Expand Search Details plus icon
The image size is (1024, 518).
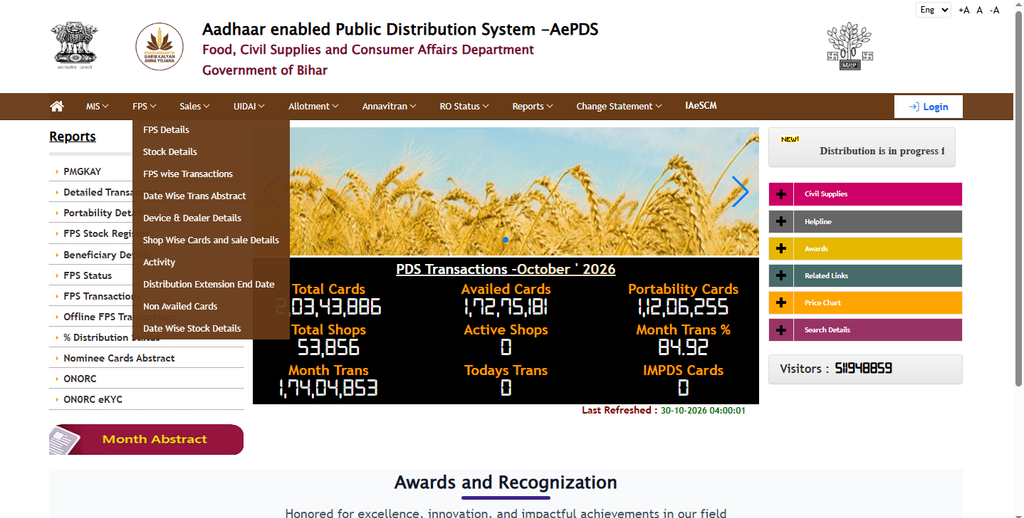(781, 330)
